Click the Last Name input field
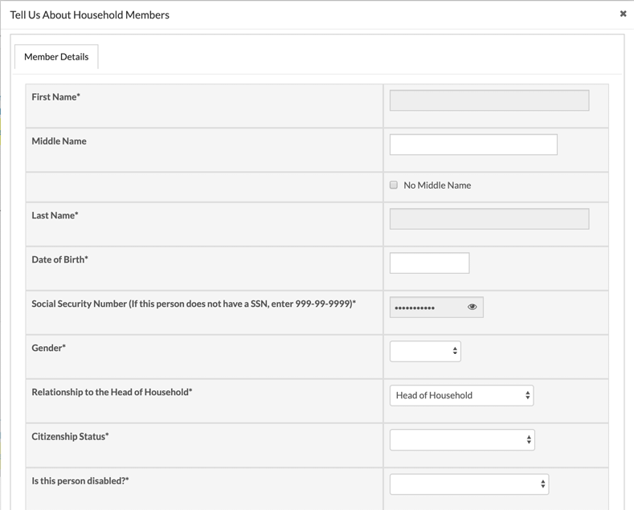Image resolution: width=634 pixels, height=510 pixels. [x=488, y=219]
